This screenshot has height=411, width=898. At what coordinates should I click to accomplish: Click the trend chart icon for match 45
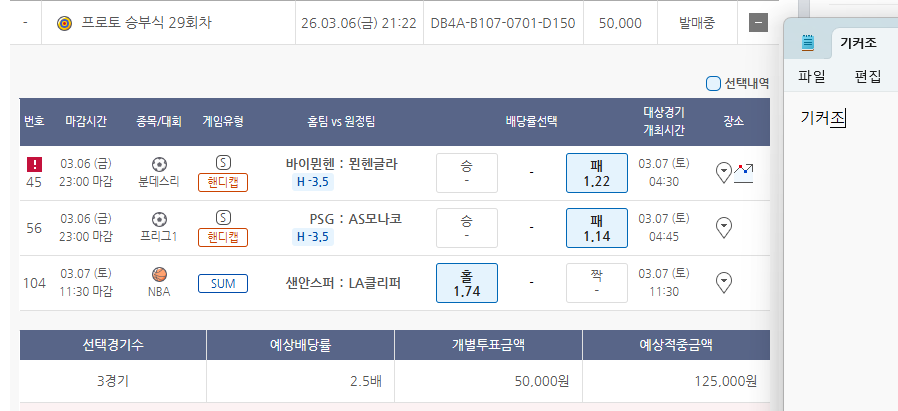pos(743,172)
